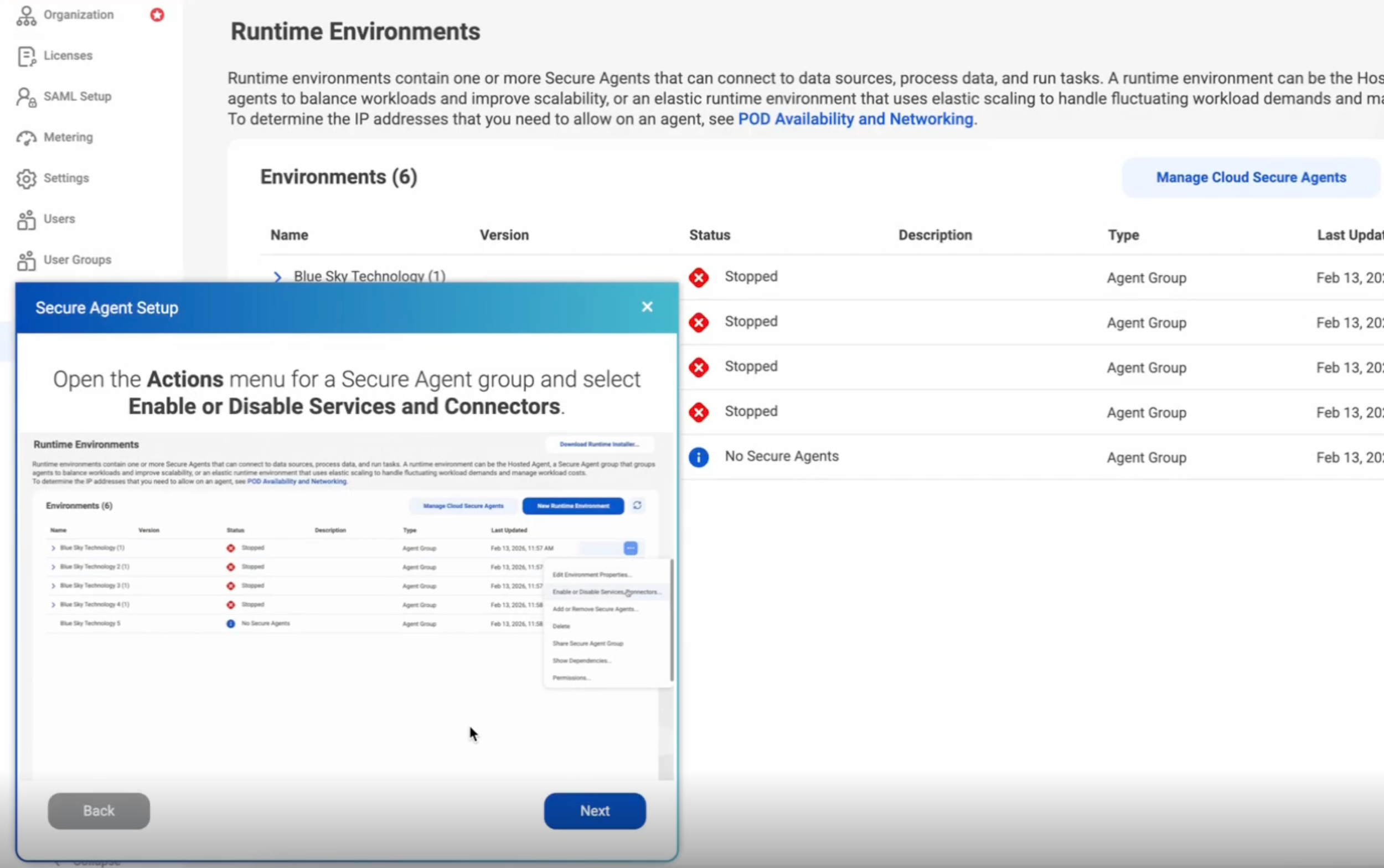Viewport: 1384px width, 868px height.
Task: Go Back in the setup wizard
Action: 99,810
